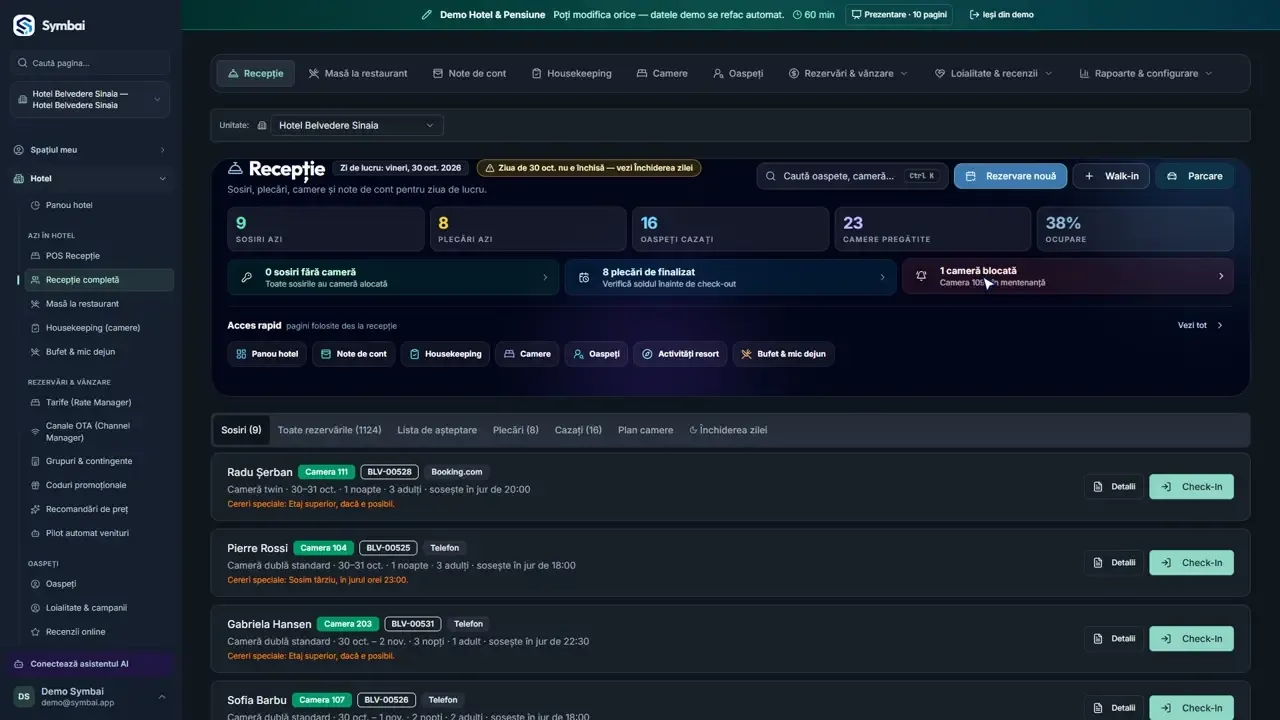1280x720 pixels.
Task: Open Bufet & mic dejun quick shortcut
Action: pos(783,354)
